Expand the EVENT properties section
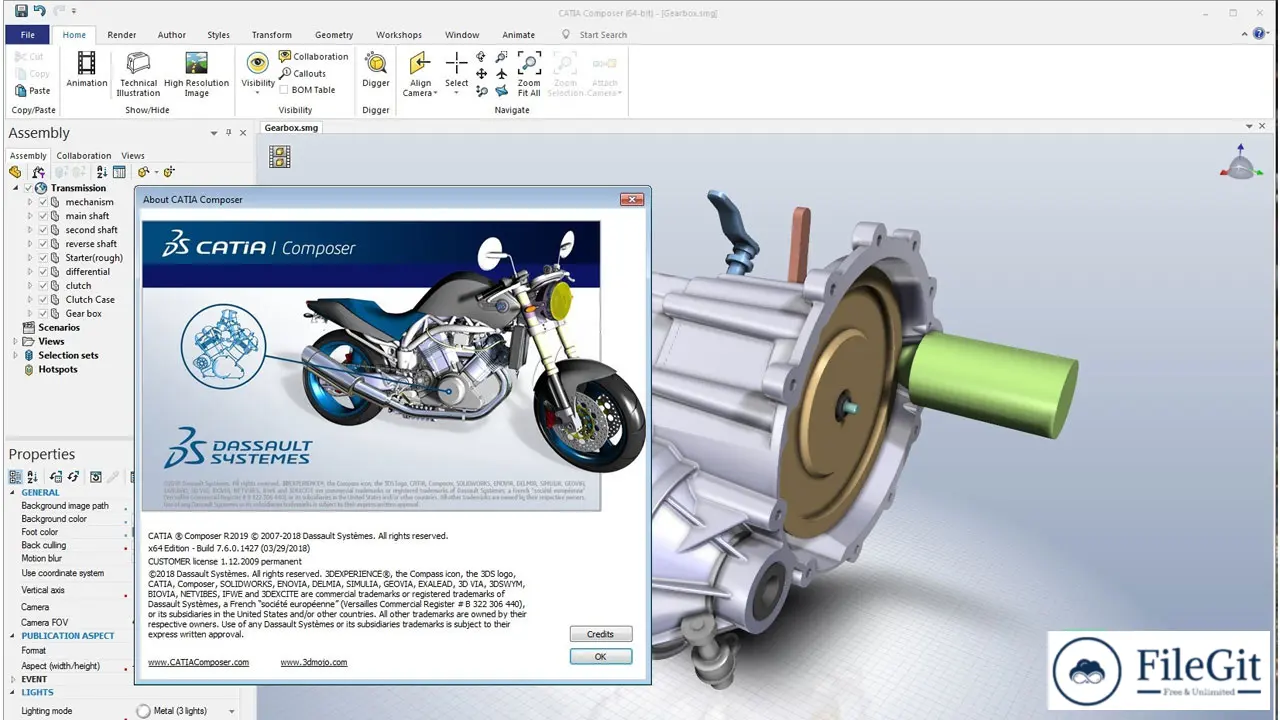This screenshot has width=1280, height=720. tap(14, 679)
